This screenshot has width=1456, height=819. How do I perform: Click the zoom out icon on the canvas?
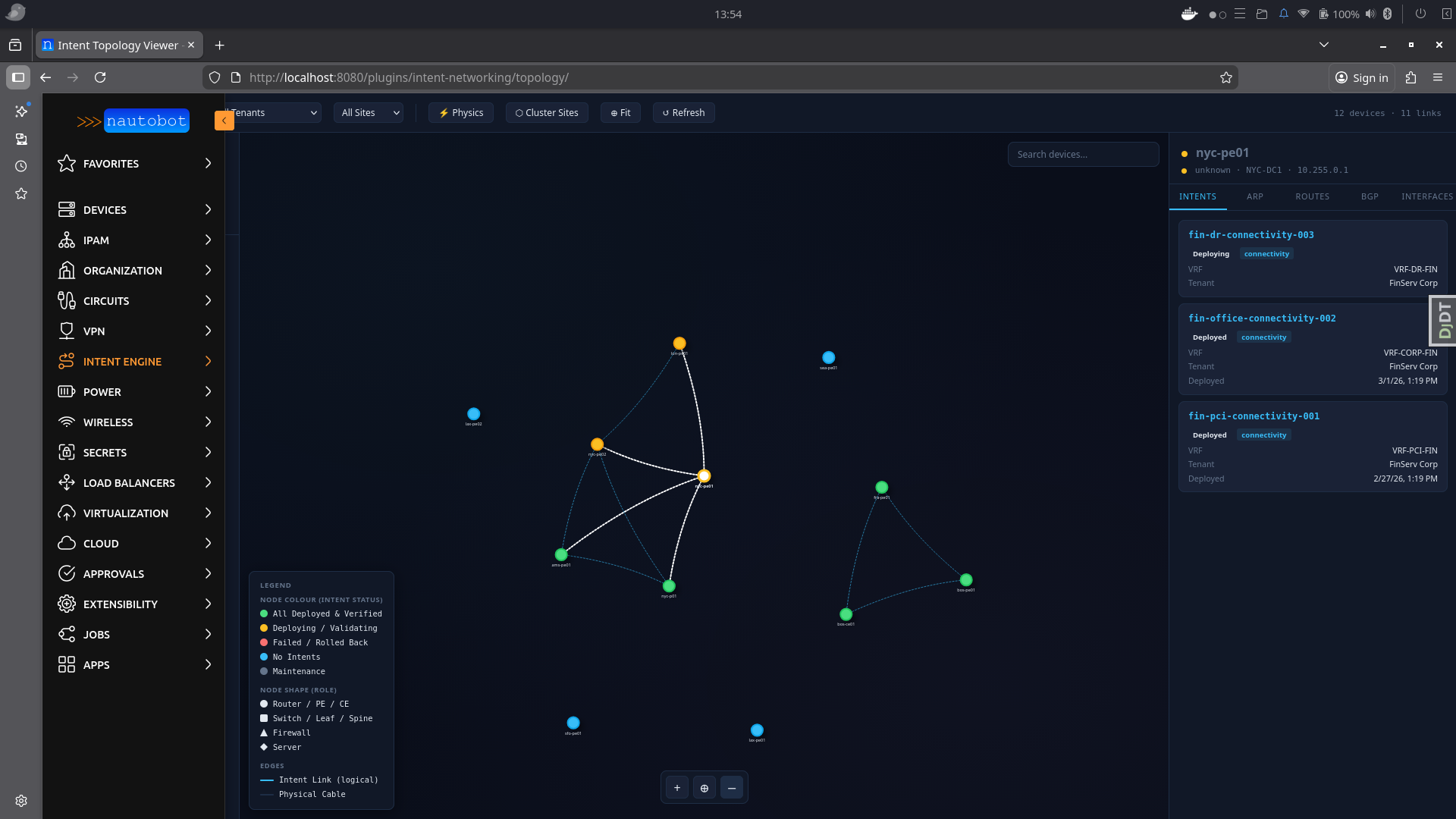(731, 787)
